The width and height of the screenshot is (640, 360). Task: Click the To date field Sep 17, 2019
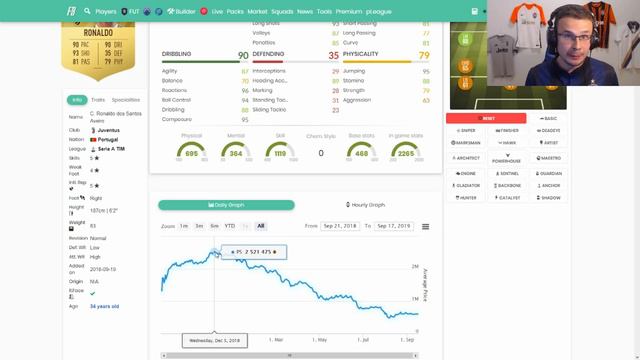coord(393,226)
